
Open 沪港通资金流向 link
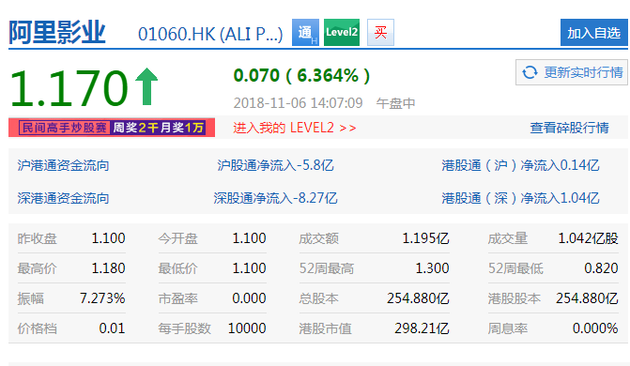(x=63, y=165)
